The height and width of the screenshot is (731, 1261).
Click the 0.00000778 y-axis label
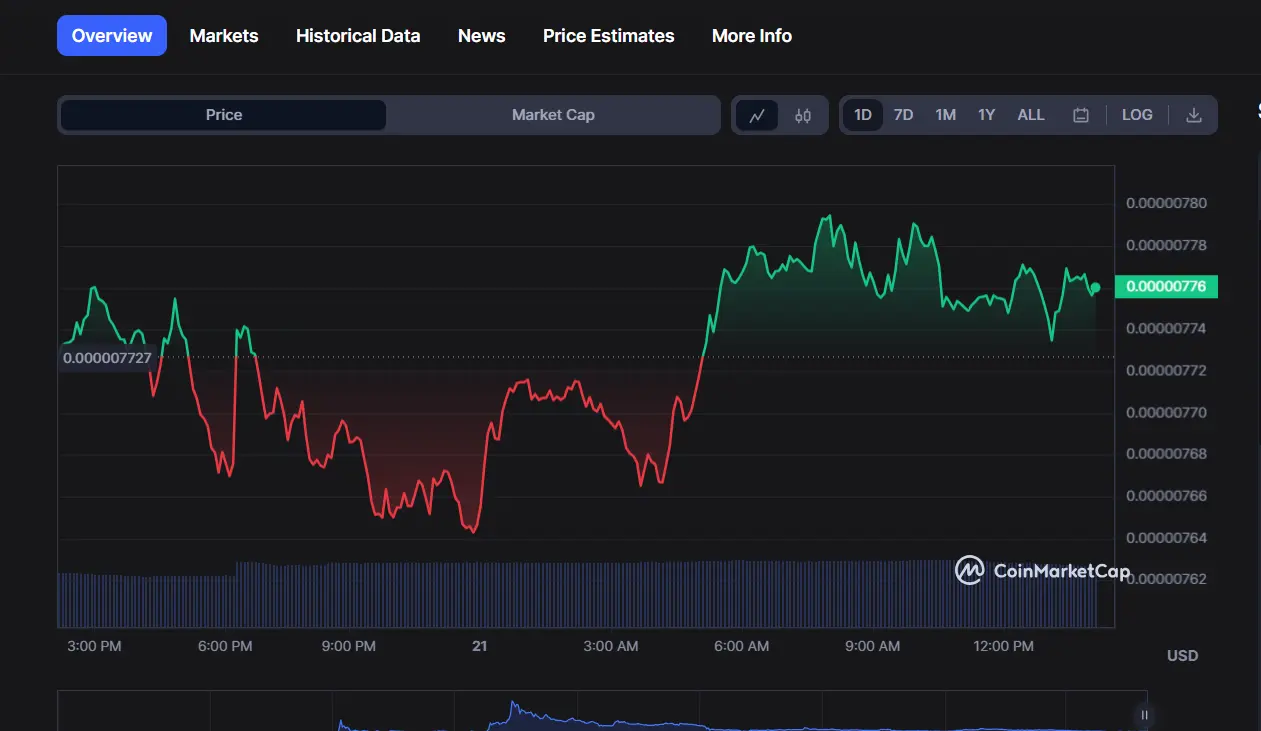[1166, 245]
